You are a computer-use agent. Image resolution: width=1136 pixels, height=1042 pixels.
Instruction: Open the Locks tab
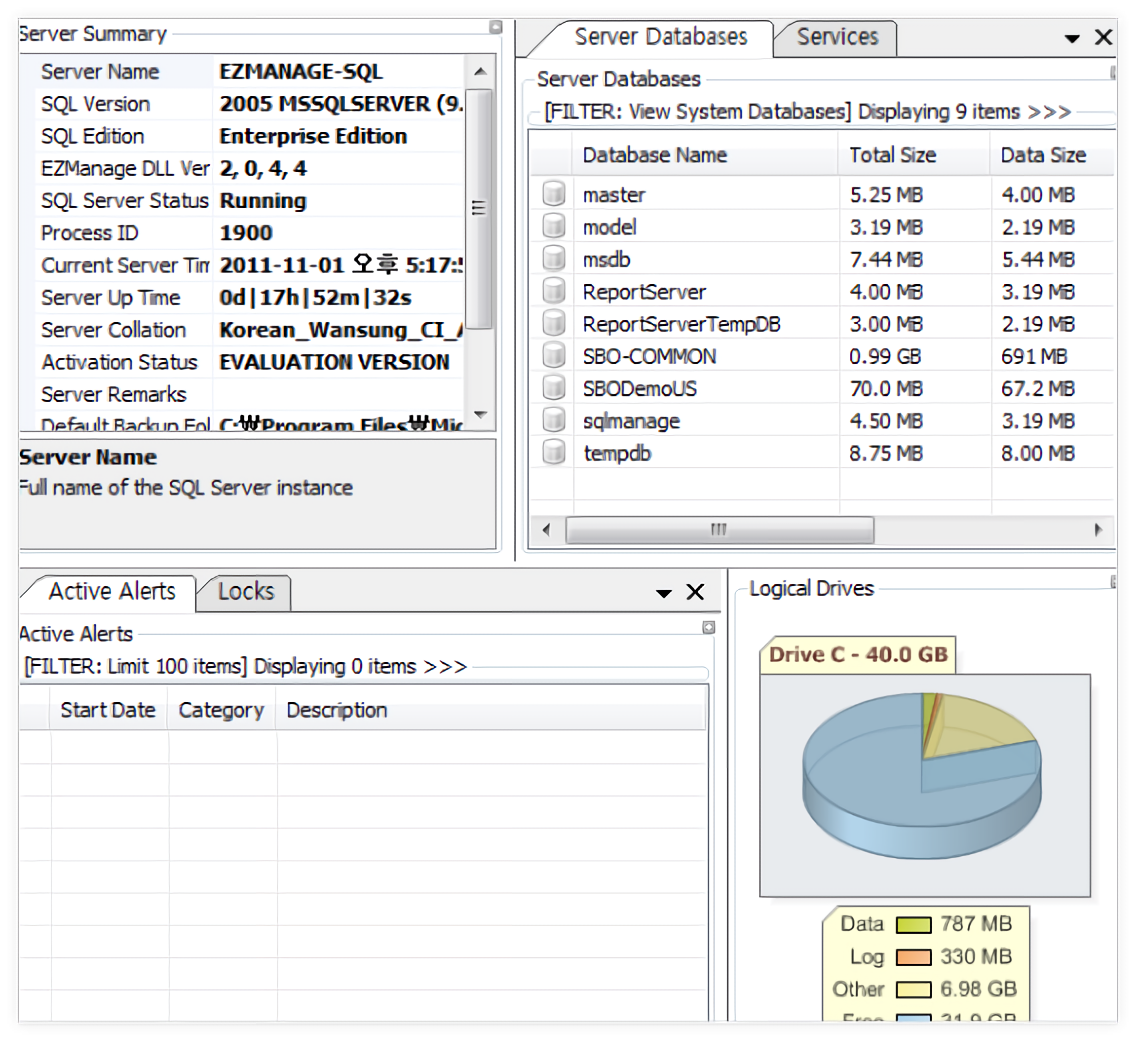click(x=245, y=591)
